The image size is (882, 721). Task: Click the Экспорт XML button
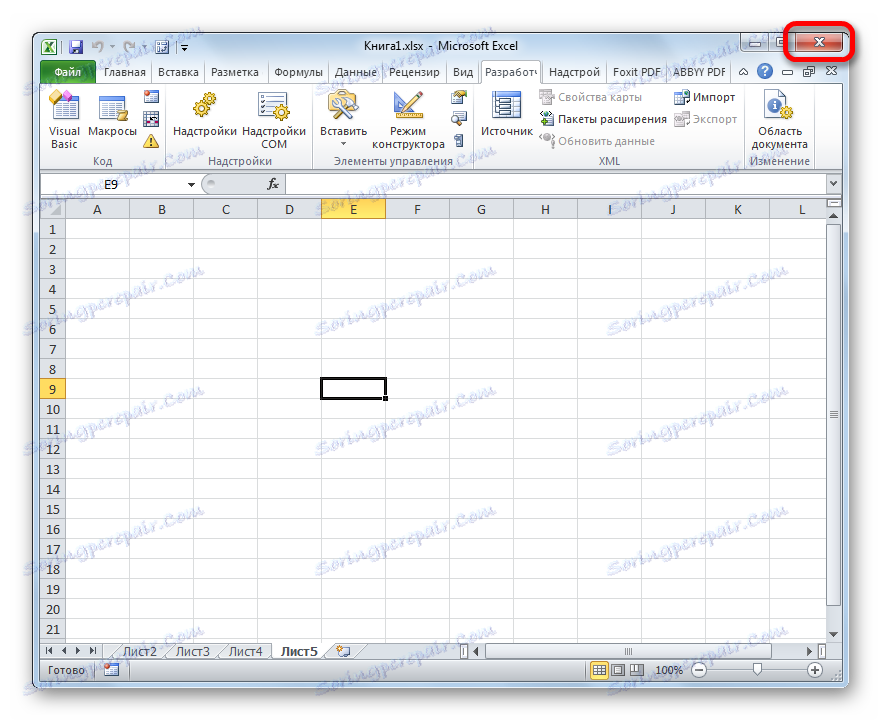[705, 119]
